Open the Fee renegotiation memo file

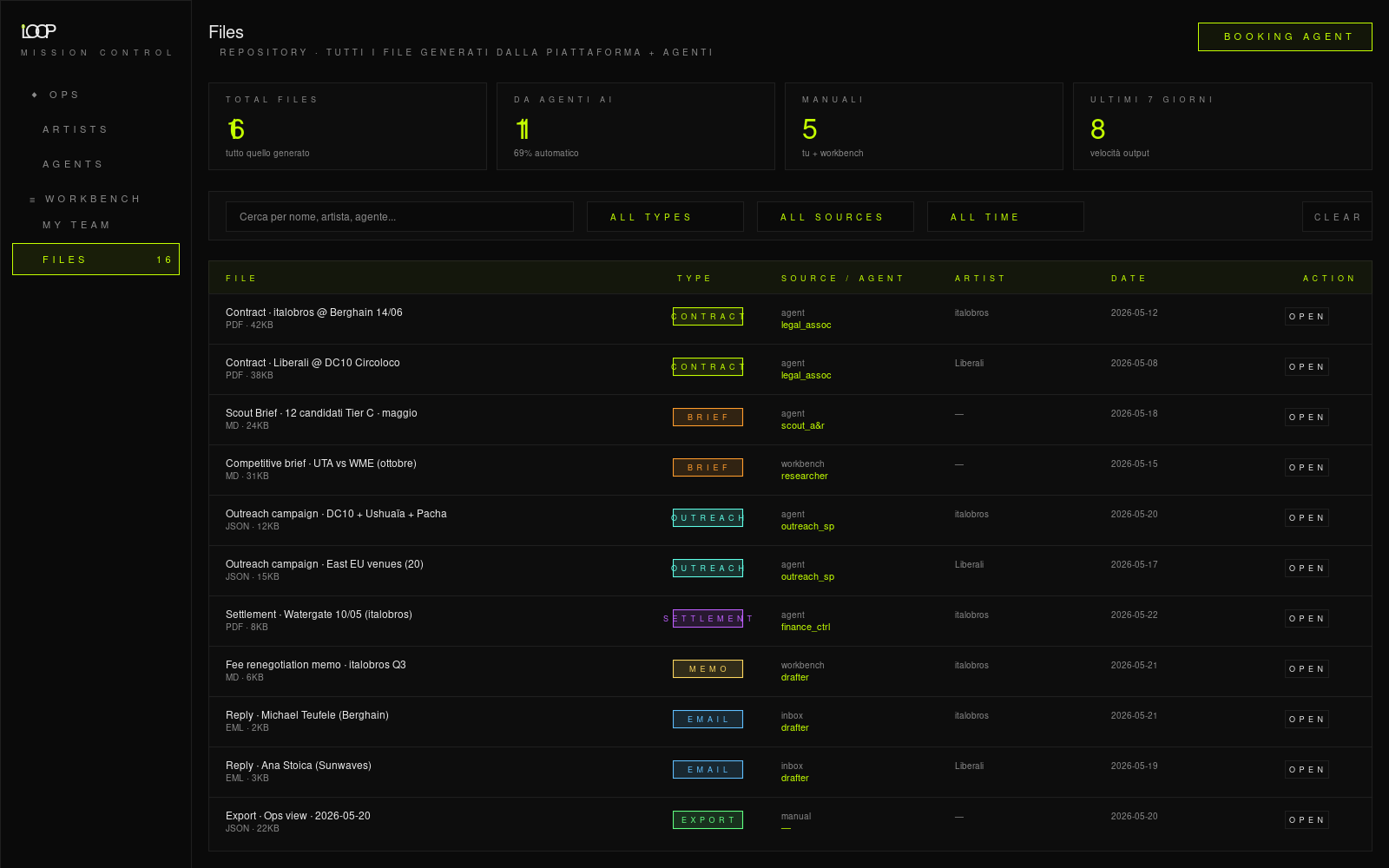click(x=1307, y=669)
